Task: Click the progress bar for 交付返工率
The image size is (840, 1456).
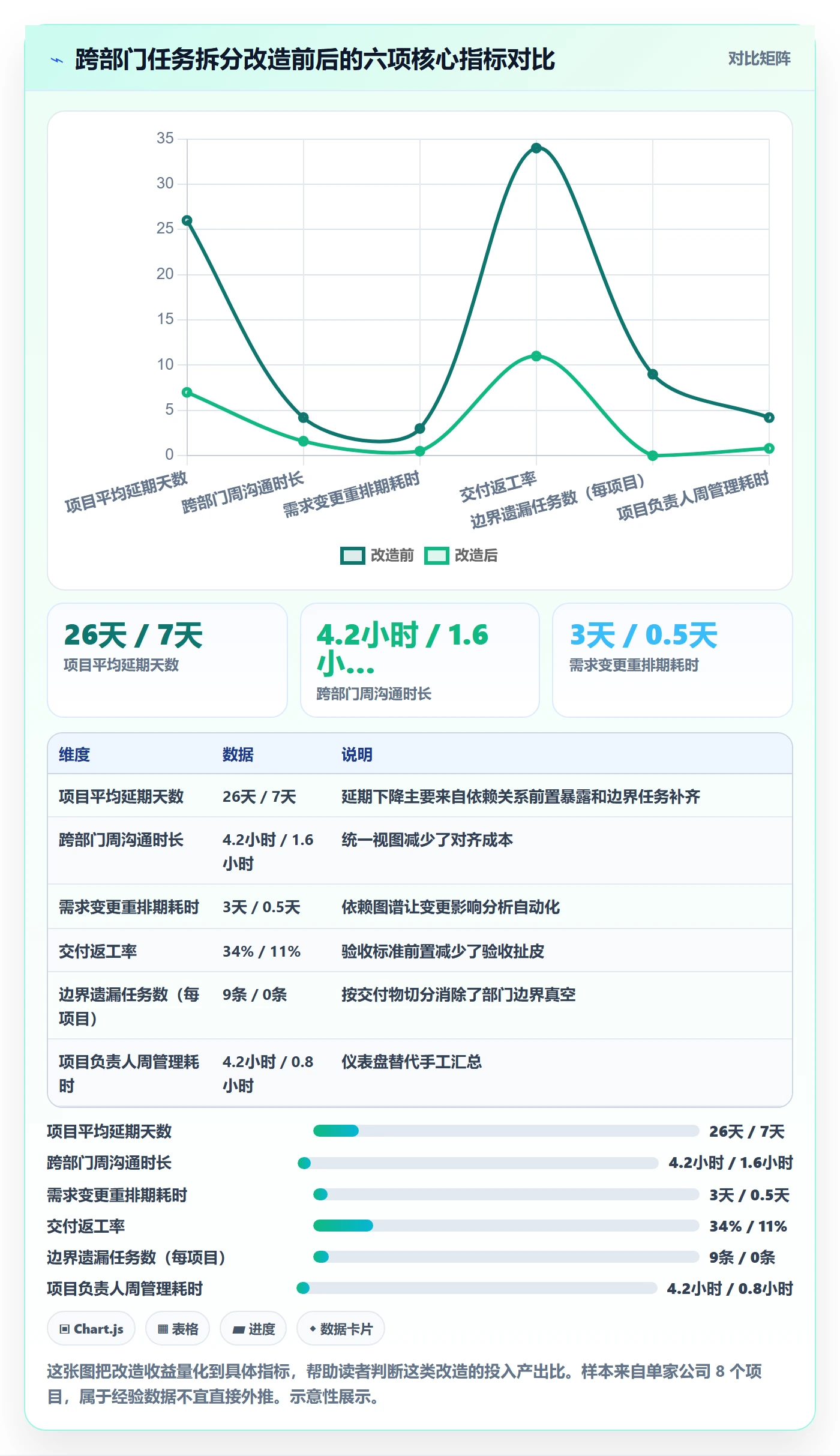Action: (x=506, y=1226)
